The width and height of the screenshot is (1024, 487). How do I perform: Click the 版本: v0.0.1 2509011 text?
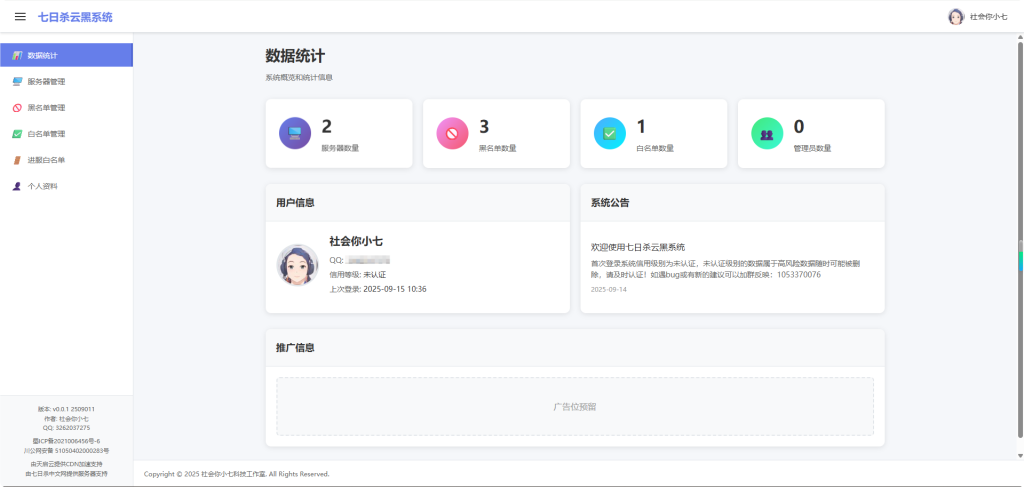coord(66,409)
